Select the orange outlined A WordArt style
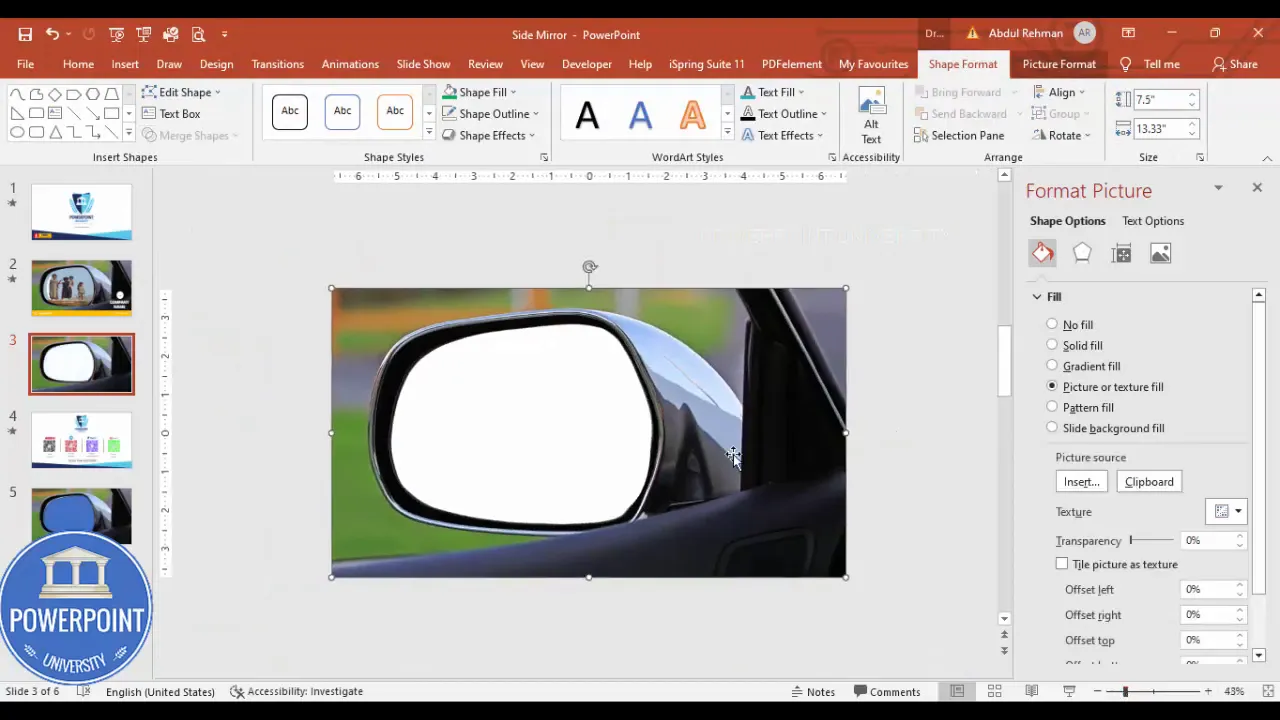The image size is (1280, 720). pyautogui.click(x=692, y=114)
